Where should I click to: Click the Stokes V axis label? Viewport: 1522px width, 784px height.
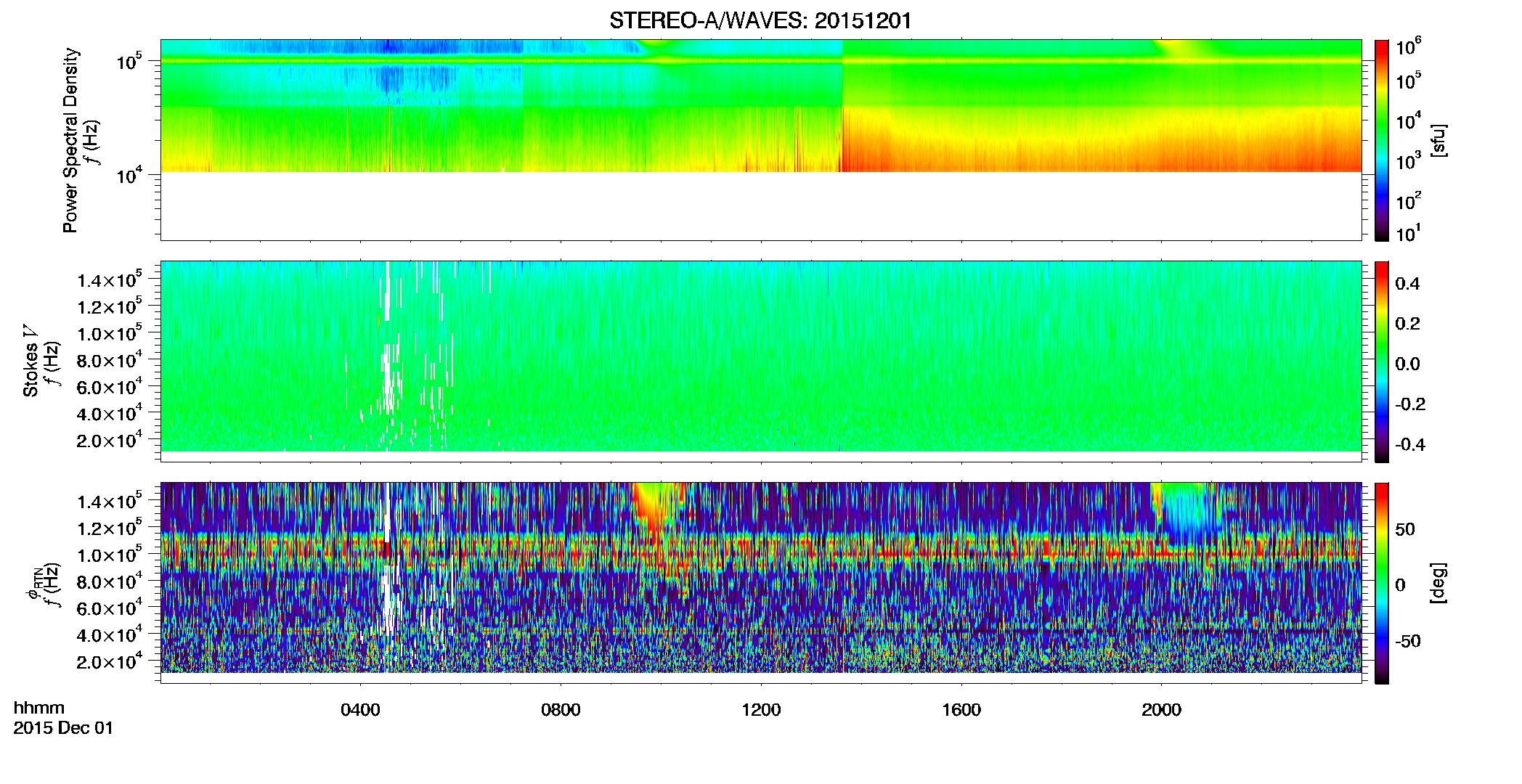pos(31,362)
